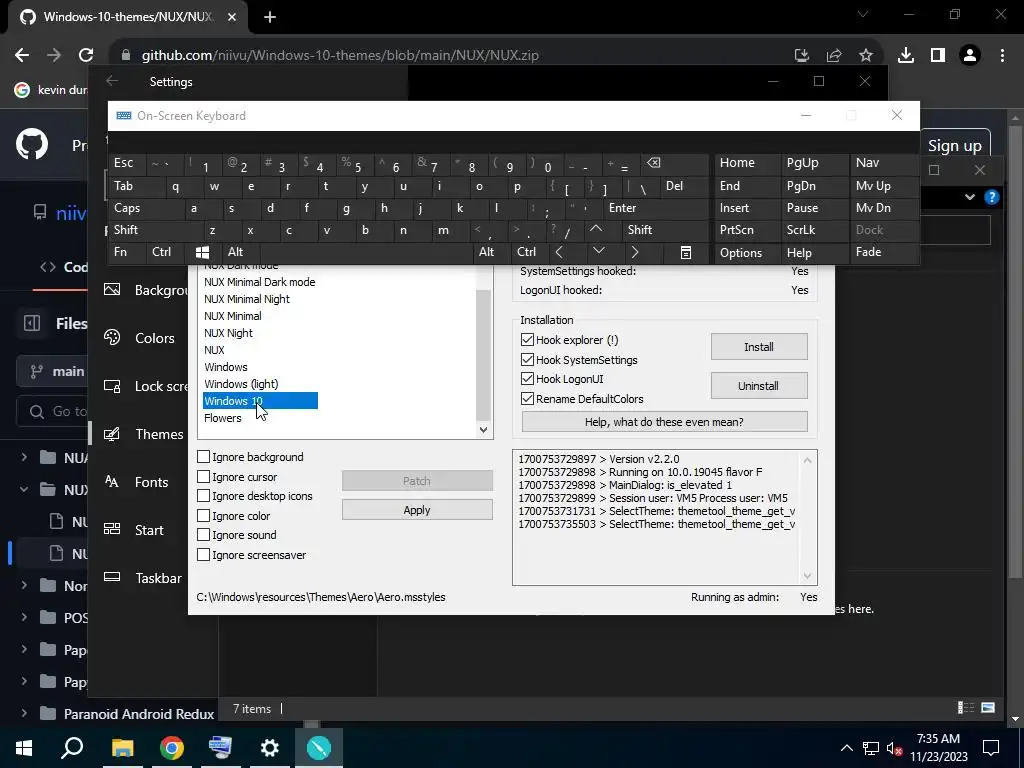Show hidden tray icons chevron
This screenshot has width=1024, height=768.
pyautogui.click(x=846, y=748)
